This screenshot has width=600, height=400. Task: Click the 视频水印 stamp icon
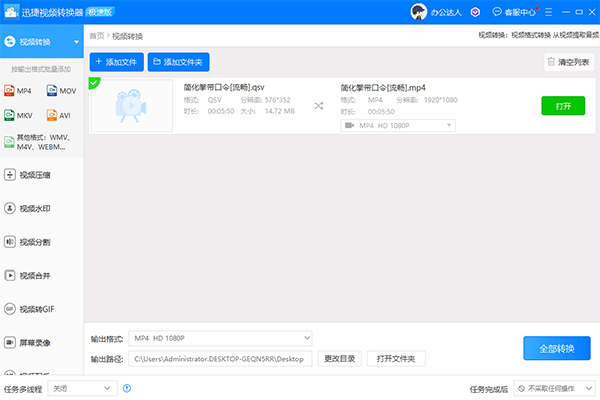tap(10, 208)
